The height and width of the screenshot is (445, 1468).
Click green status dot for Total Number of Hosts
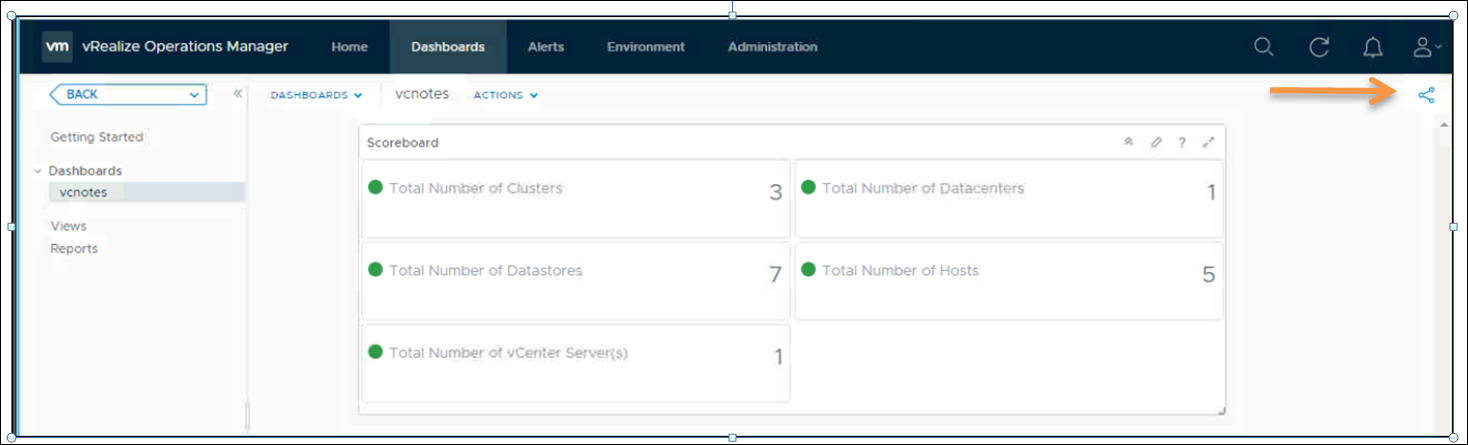click(x=809, y=269)
